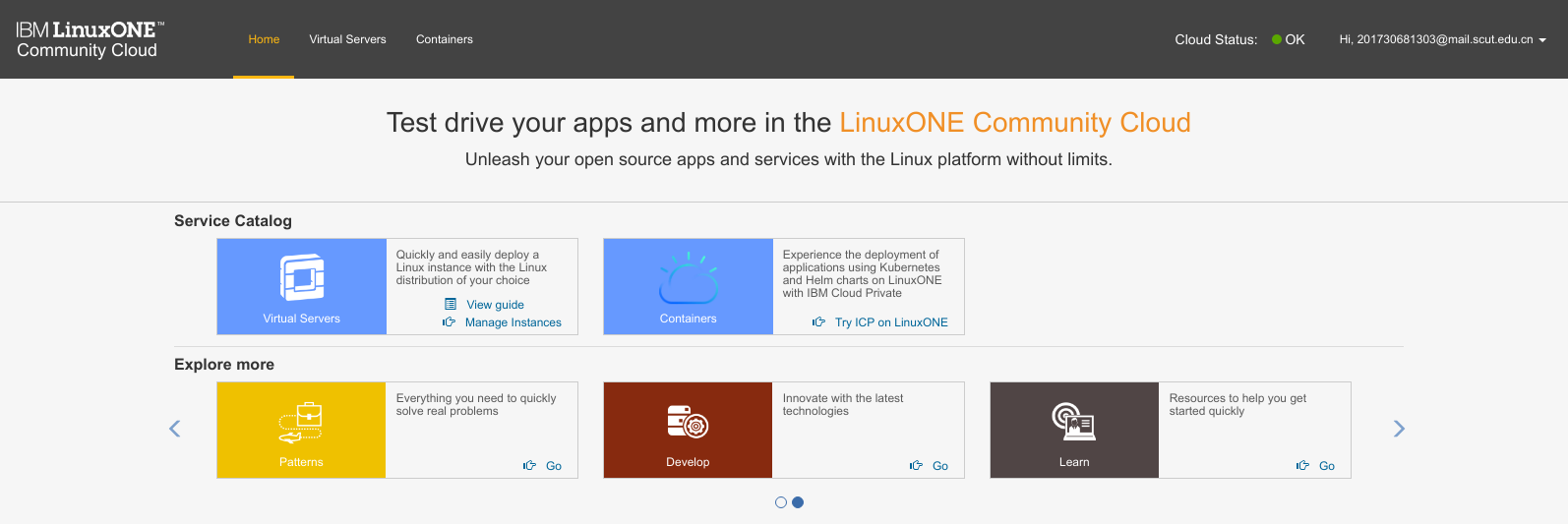1568x524 pixels.
Task: Click the Virtual Servers blue tile icon
Action: (302, 277)
